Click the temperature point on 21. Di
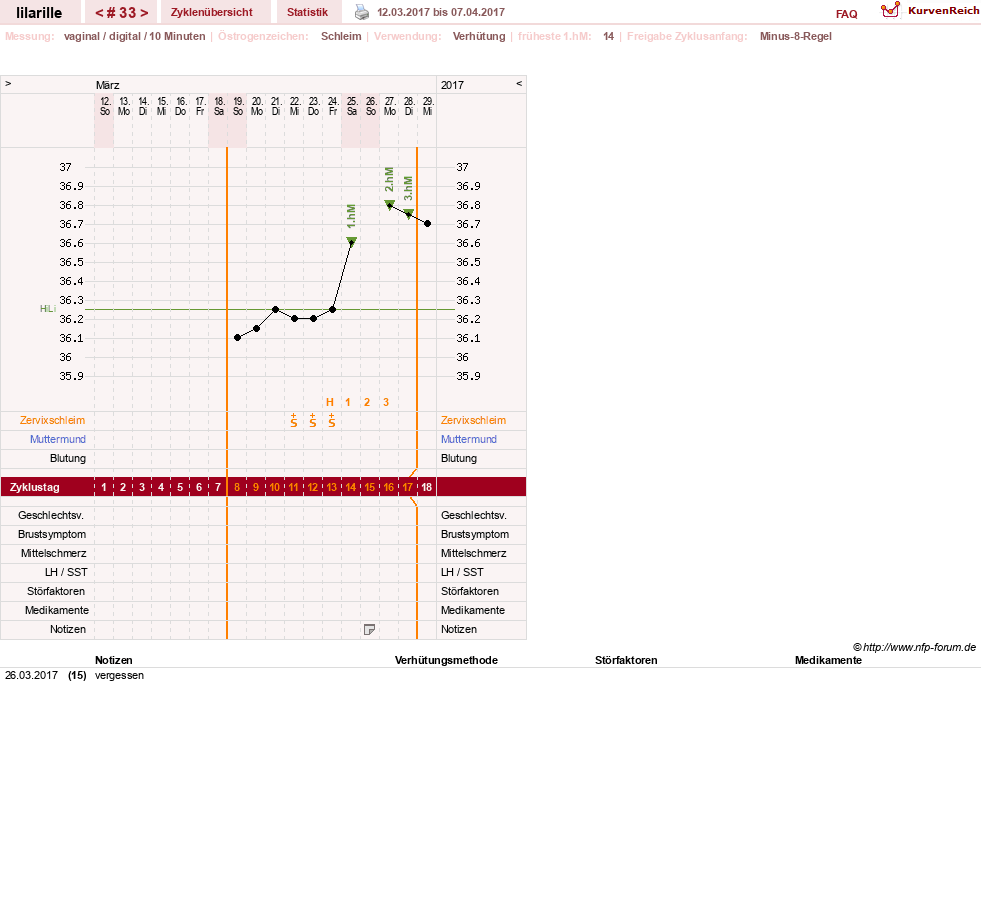 pyautogui.click(x=275, y=309)
